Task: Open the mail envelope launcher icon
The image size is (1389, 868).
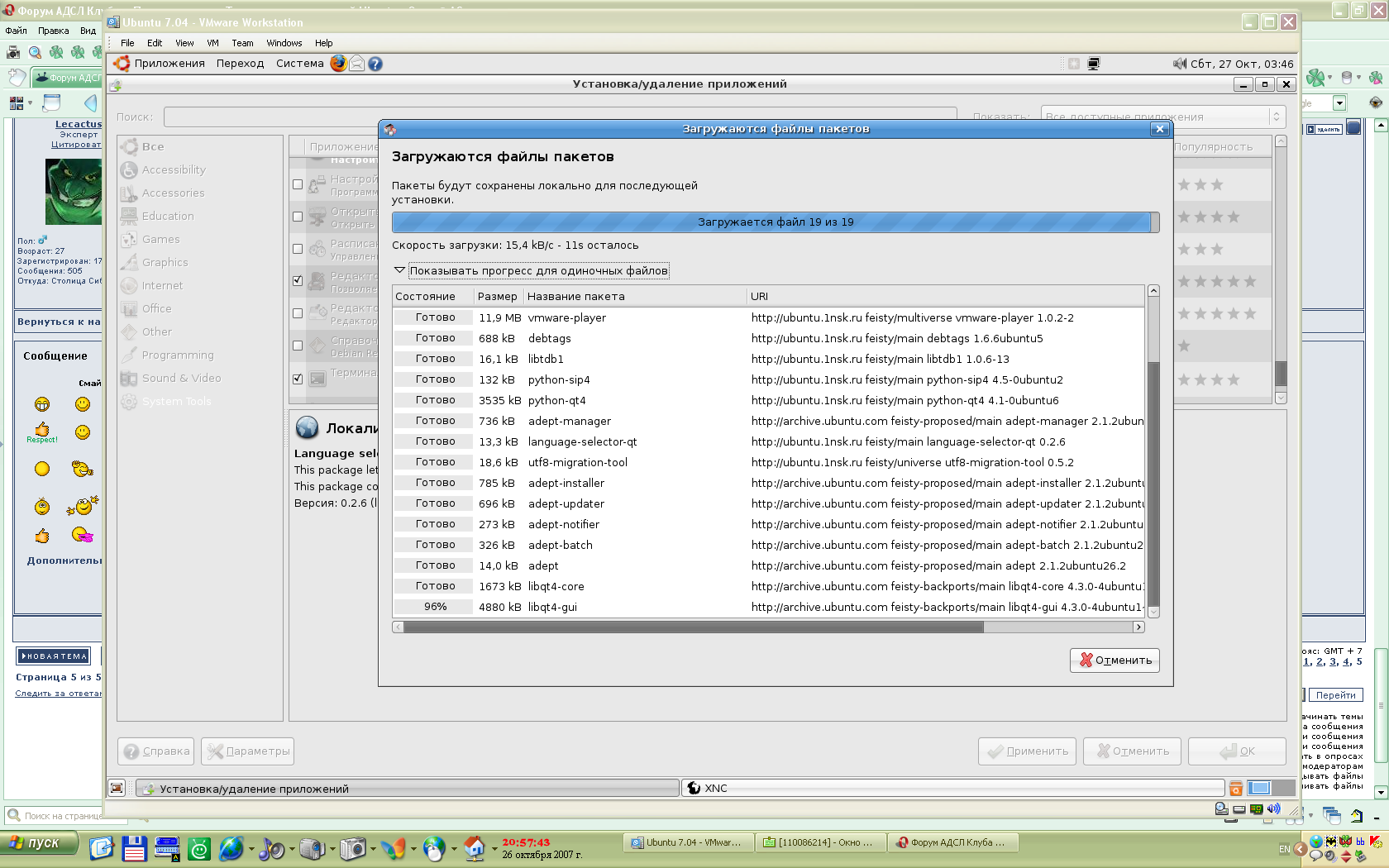Action: click(x=356, y=64)
